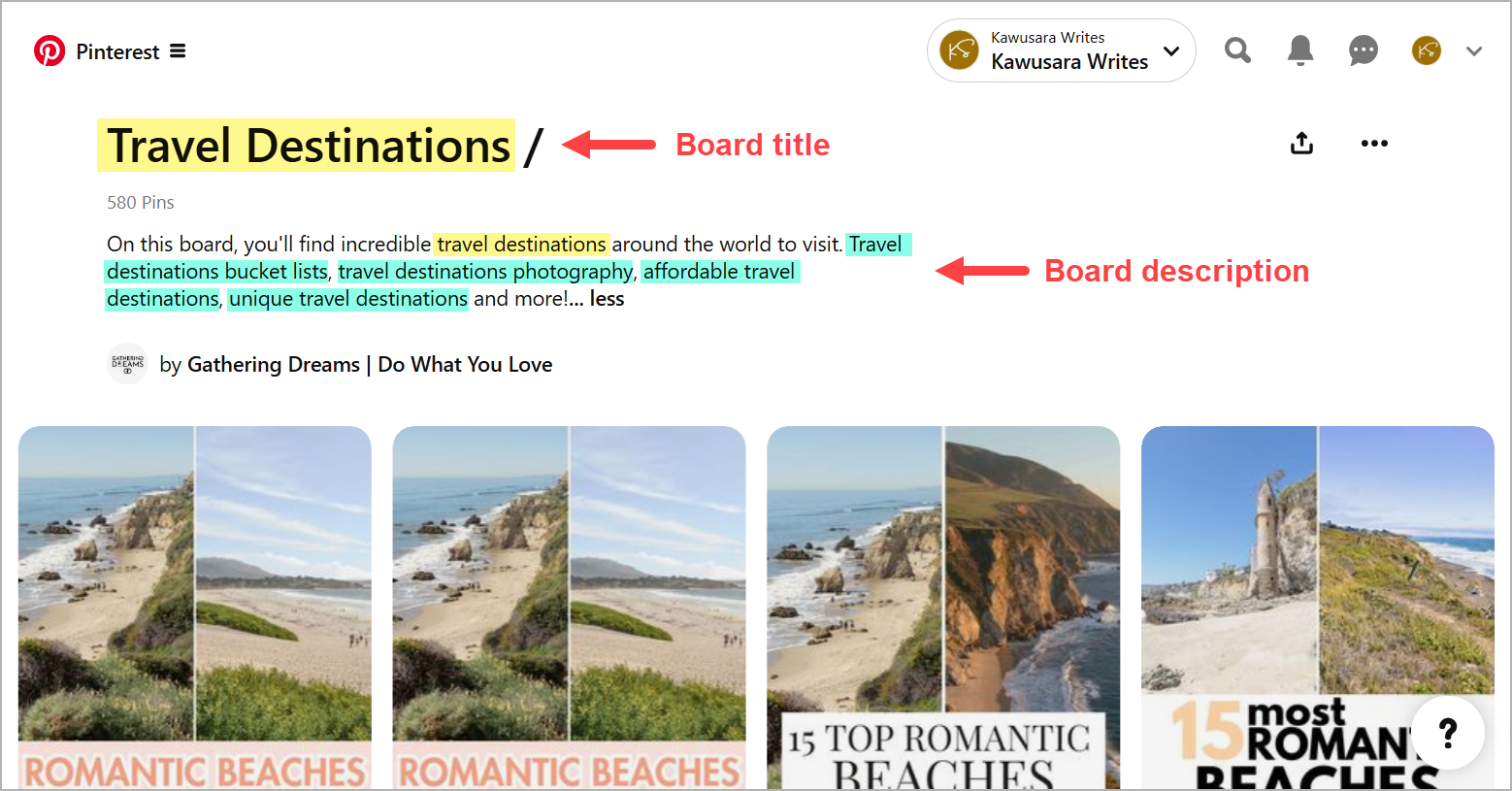The image size is (1512, 791).
Task: Open the hamburger menu beside Pinterest
Action: [178, 50]
